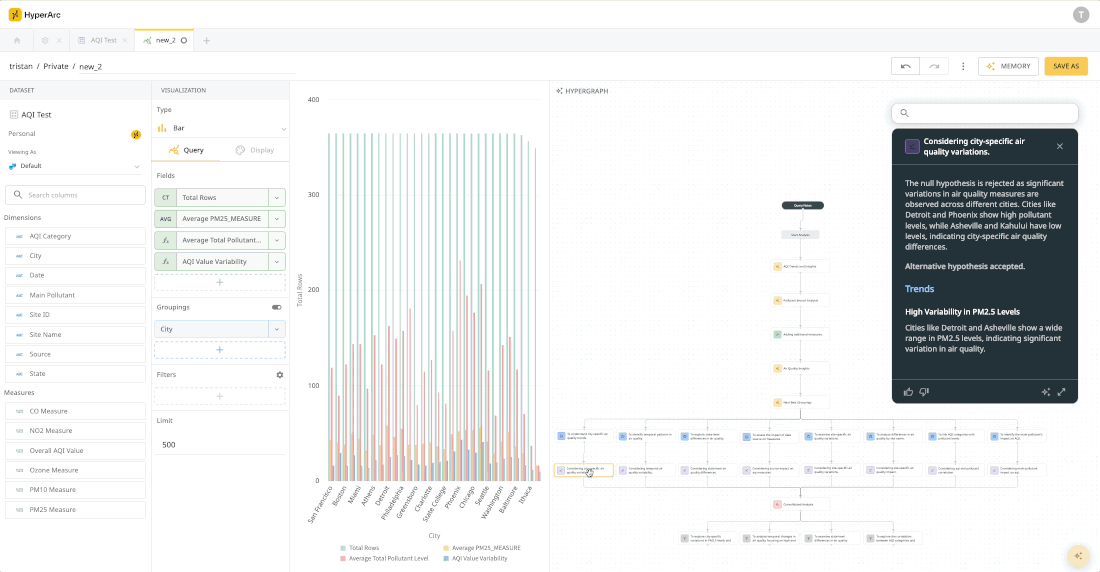
Task: Click the MEMORY button
Action: 1008,66
